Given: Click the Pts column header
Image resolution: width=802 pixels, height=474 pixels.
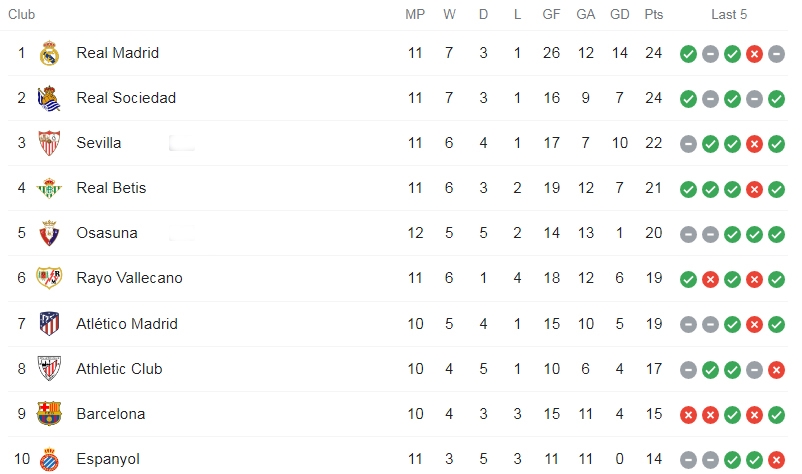Looking at the screenshot, I should 653,14.
